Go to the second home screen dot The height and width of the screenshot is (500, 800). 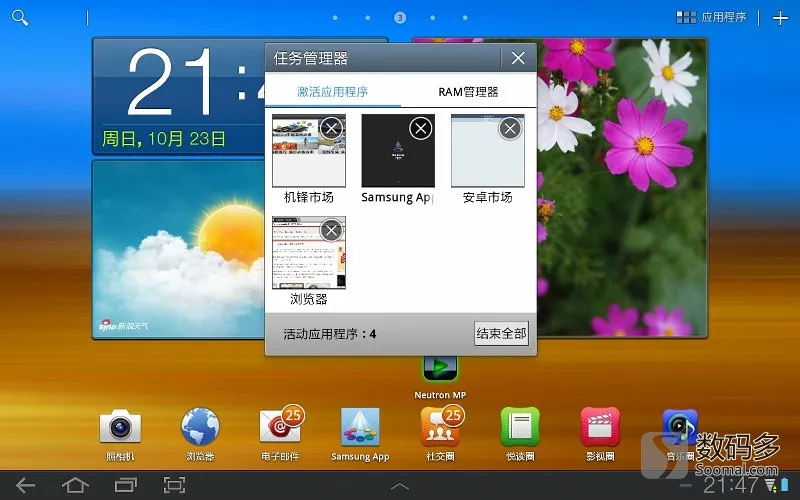[x=367, y=18]
